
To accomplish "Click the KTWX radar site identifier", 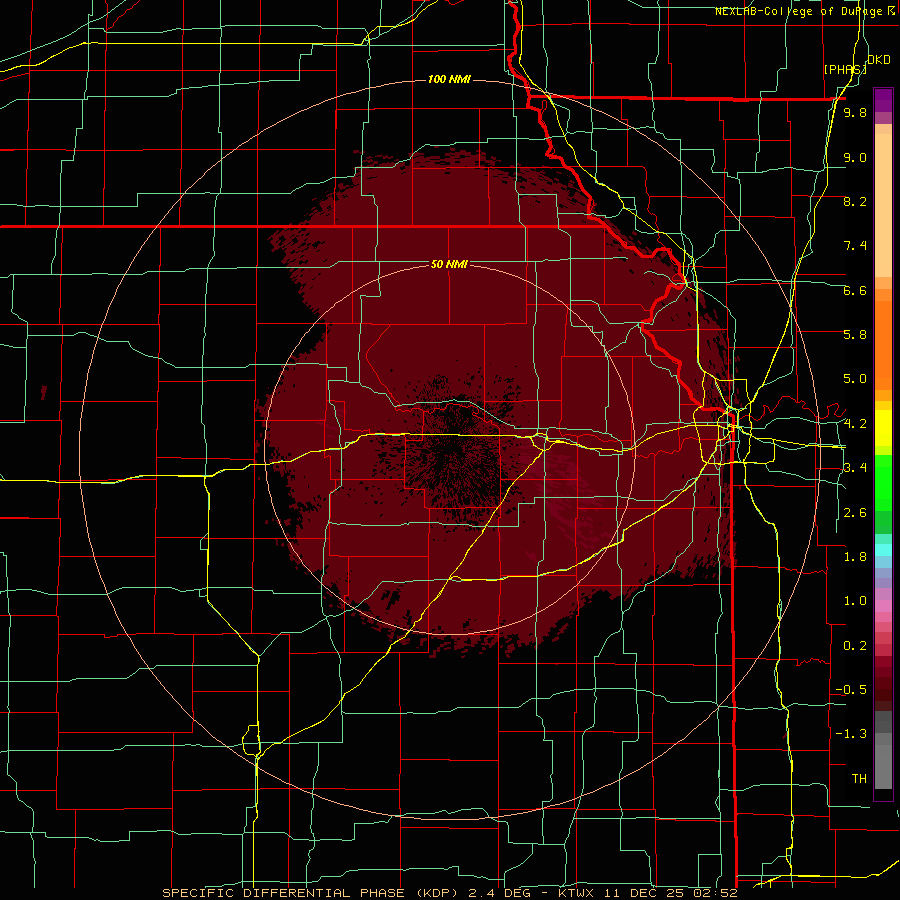I will coord(576,893).
